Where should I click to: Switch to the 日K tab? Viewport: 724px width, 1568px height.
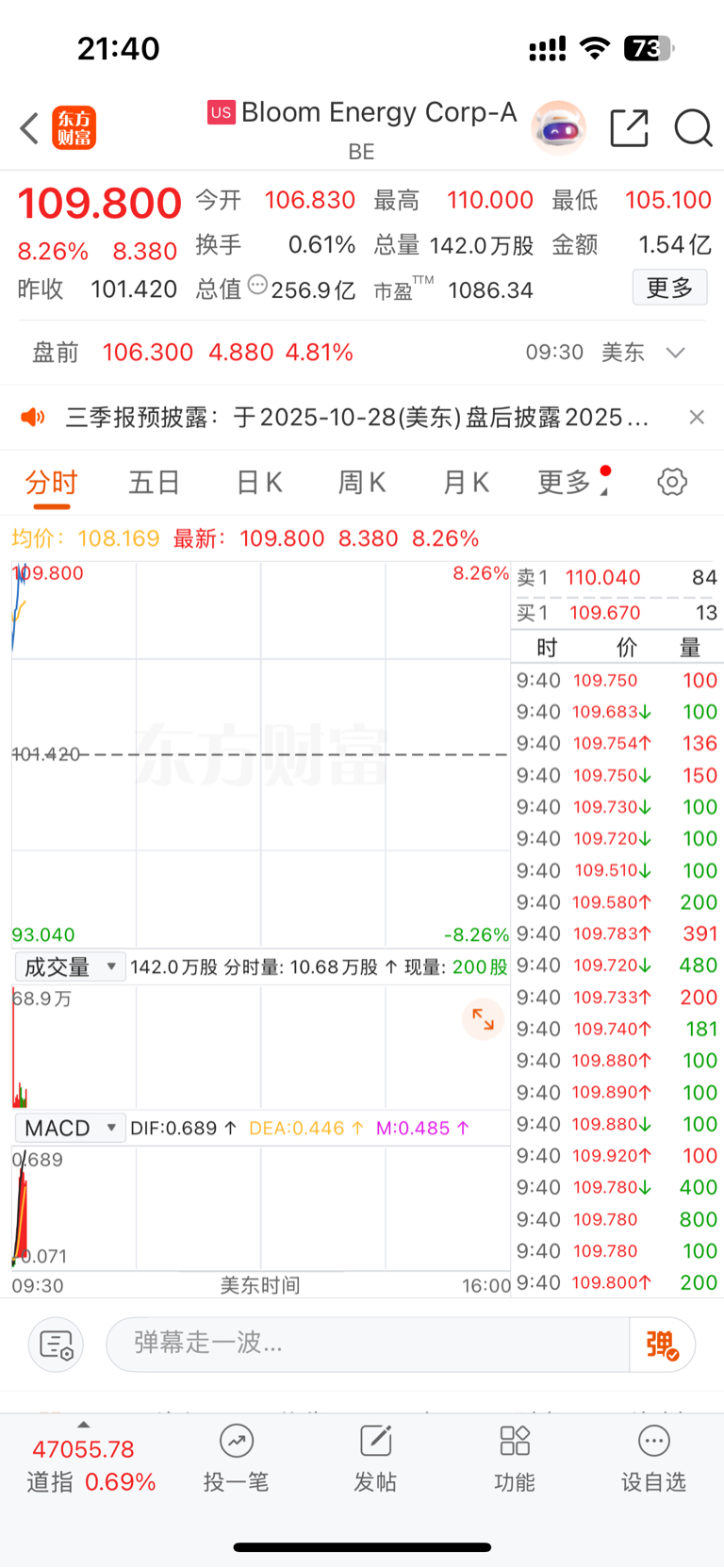tap(259, 483)
